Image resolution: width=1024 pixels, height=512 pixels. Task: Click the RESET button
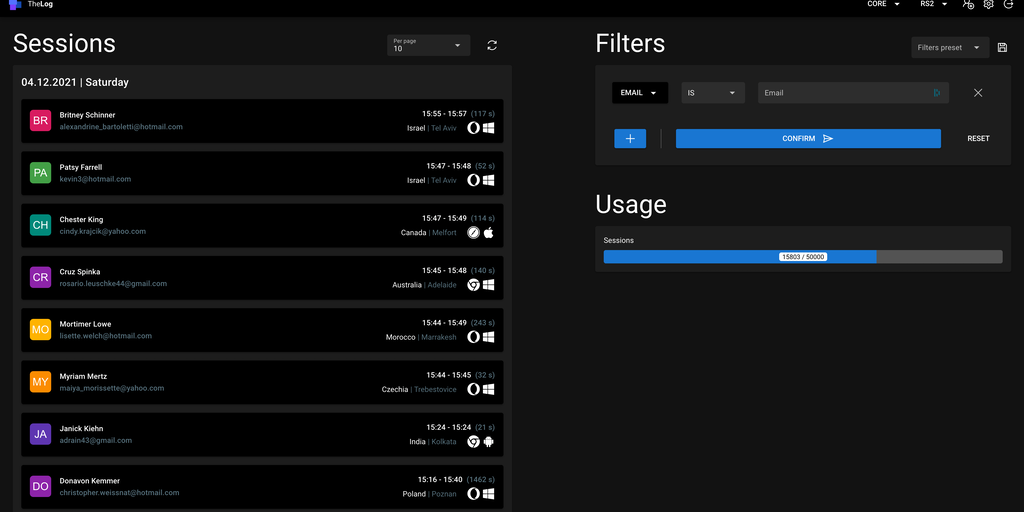(978, 139)
